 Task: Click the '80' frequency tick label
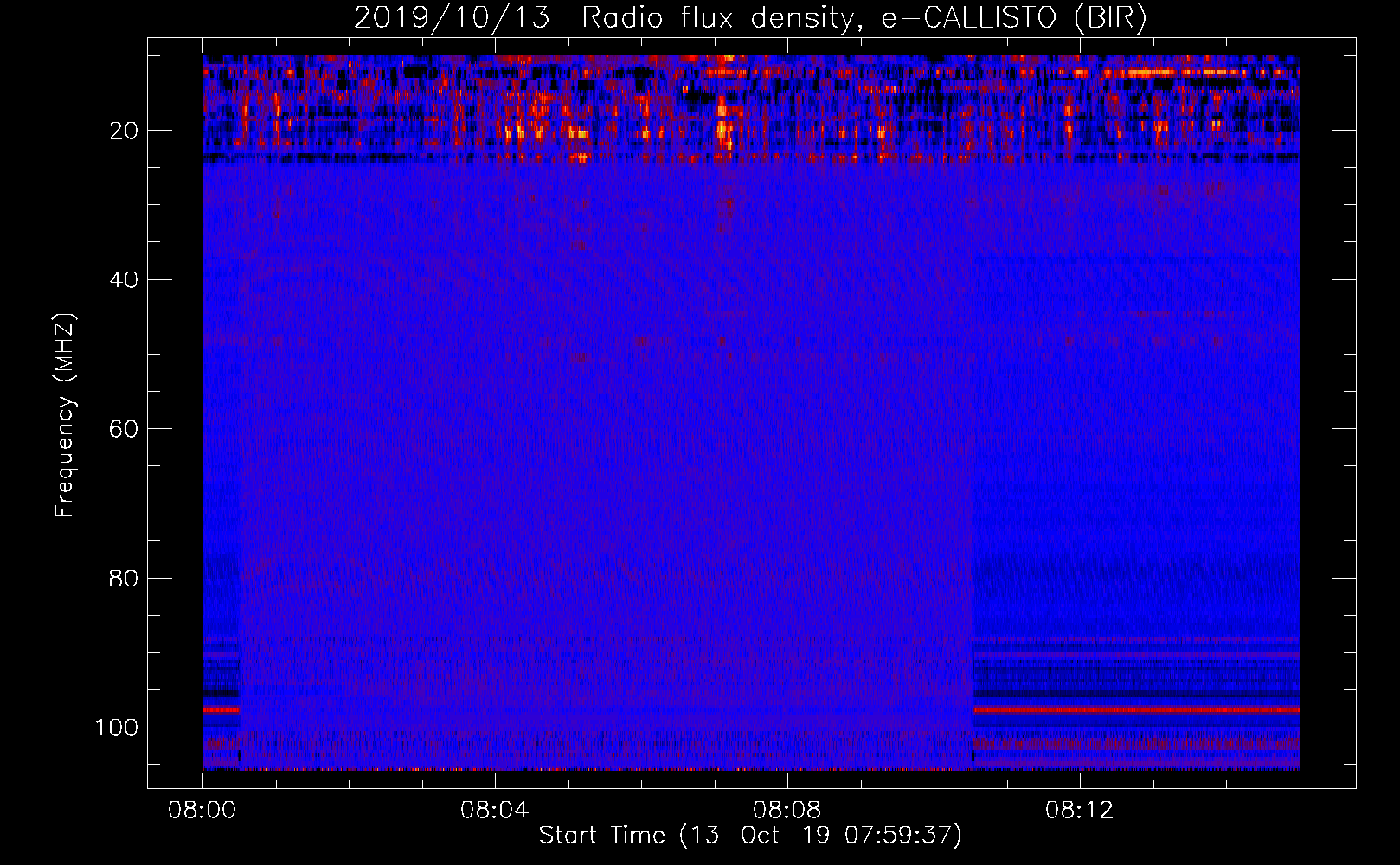click(x=125, y=578)
